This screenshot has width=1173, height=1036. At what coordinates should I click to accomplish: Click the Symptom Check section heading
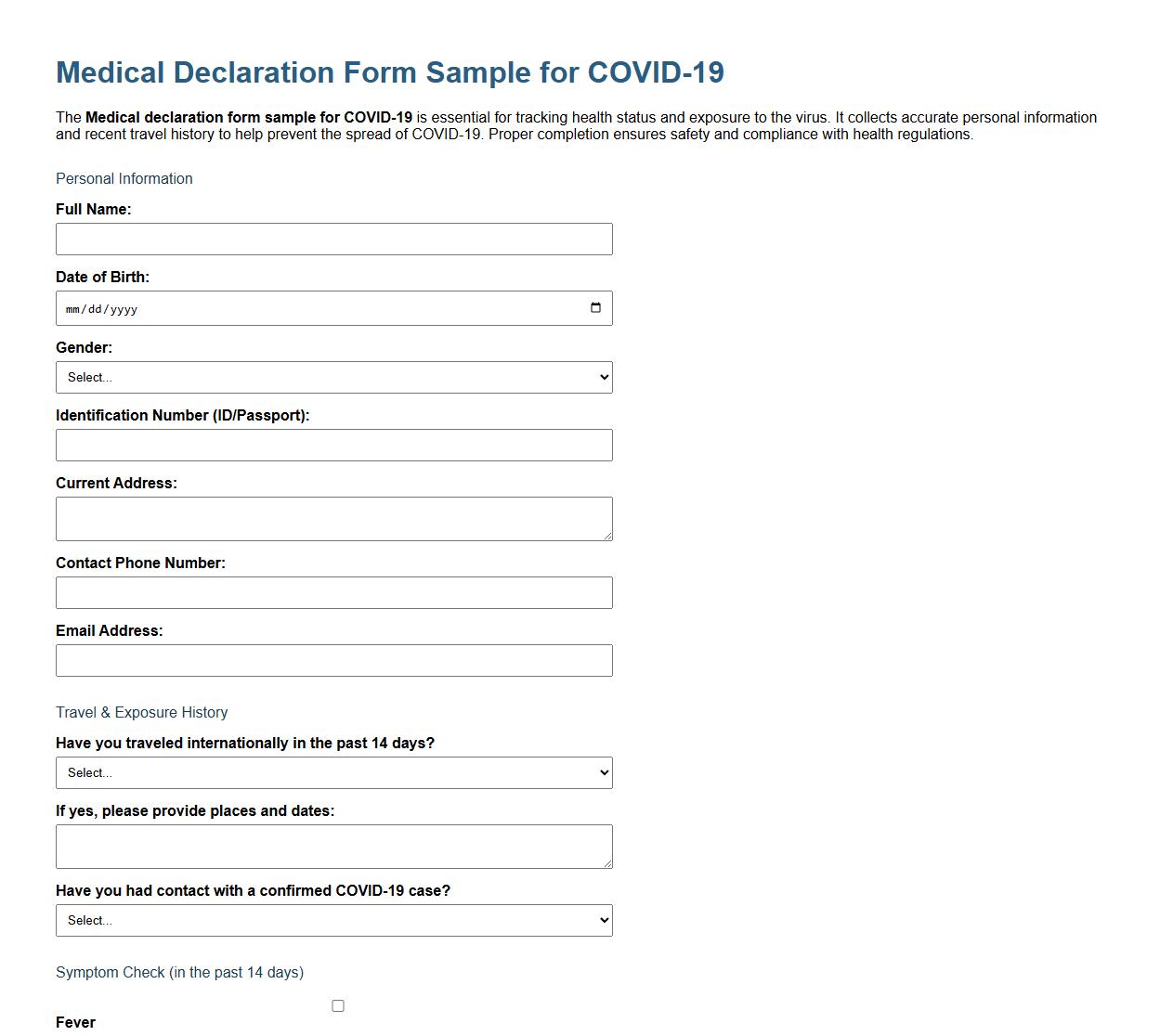click(x=179, y=972)
